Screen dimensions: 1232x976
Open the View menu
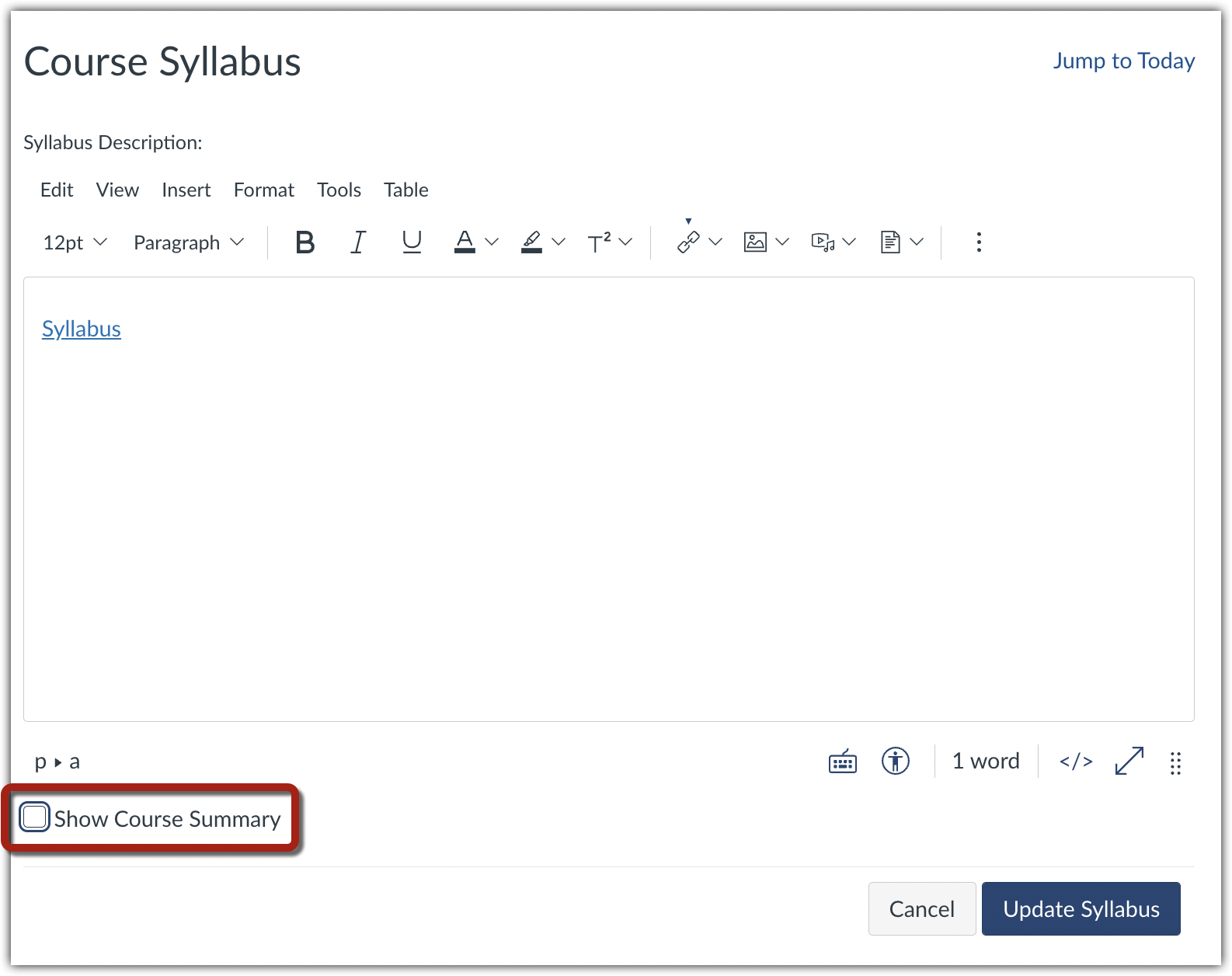coord(117,190)
